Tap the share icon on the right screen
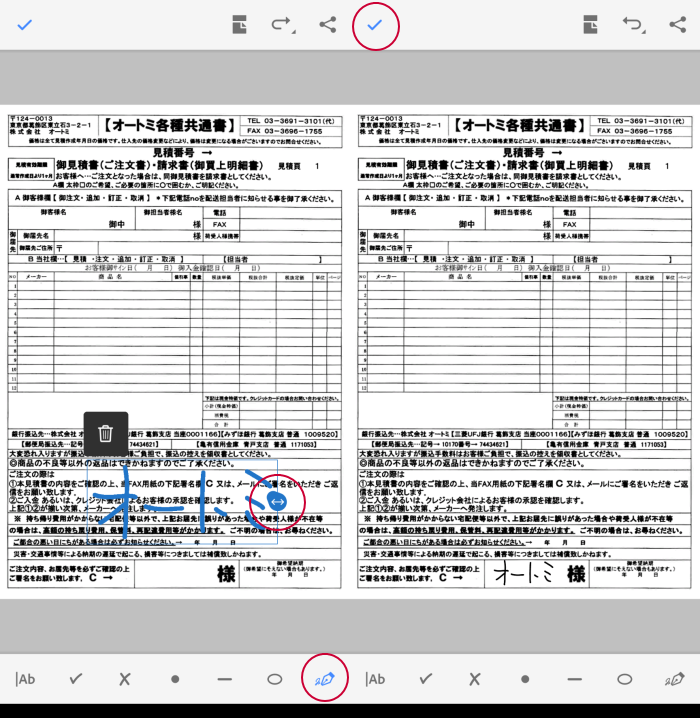Screen dimensions: 700x718 click(x=678, y=24)
